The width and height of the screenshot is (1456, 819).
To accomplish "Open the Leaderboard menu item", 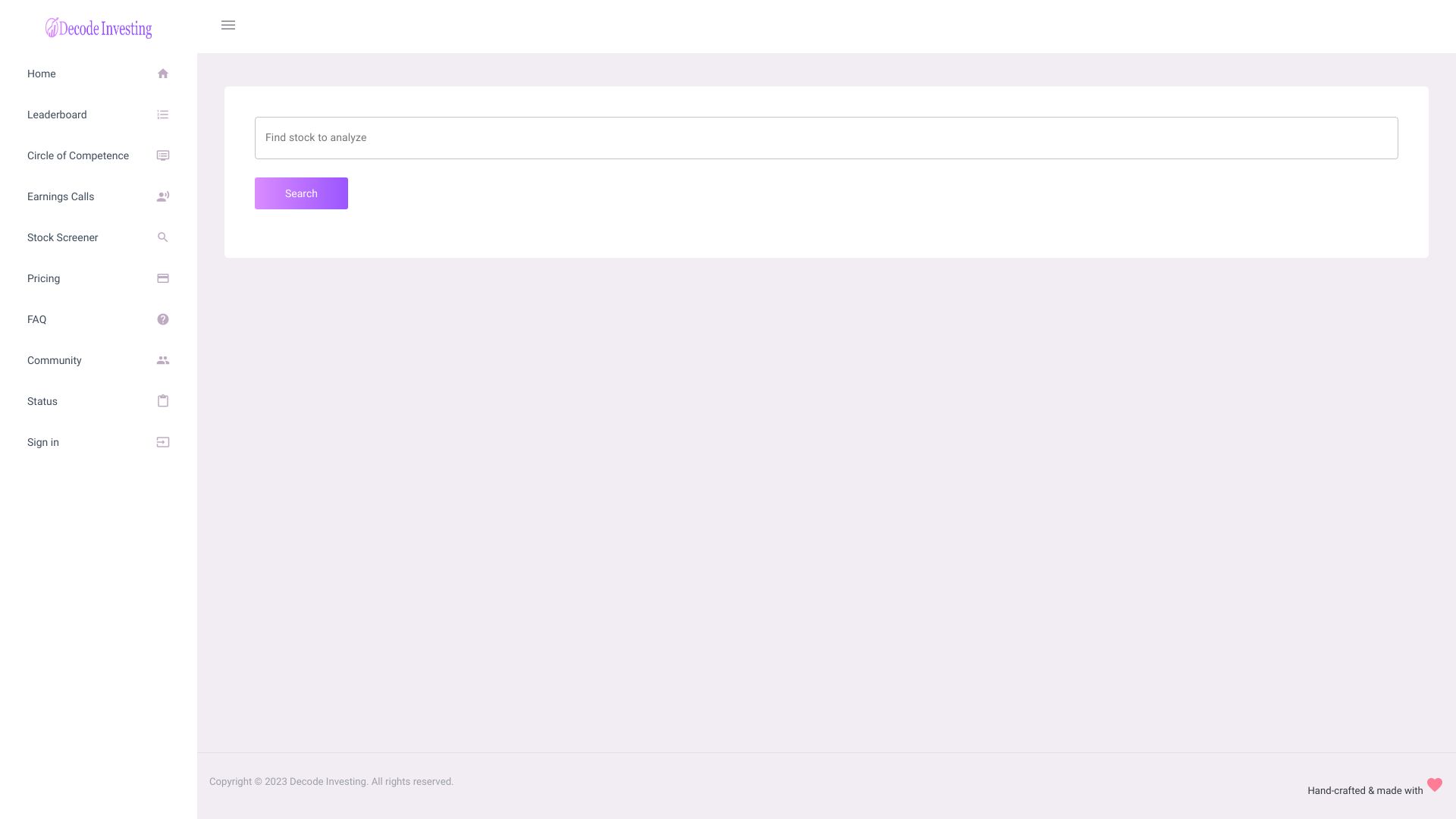I will 57,115.
